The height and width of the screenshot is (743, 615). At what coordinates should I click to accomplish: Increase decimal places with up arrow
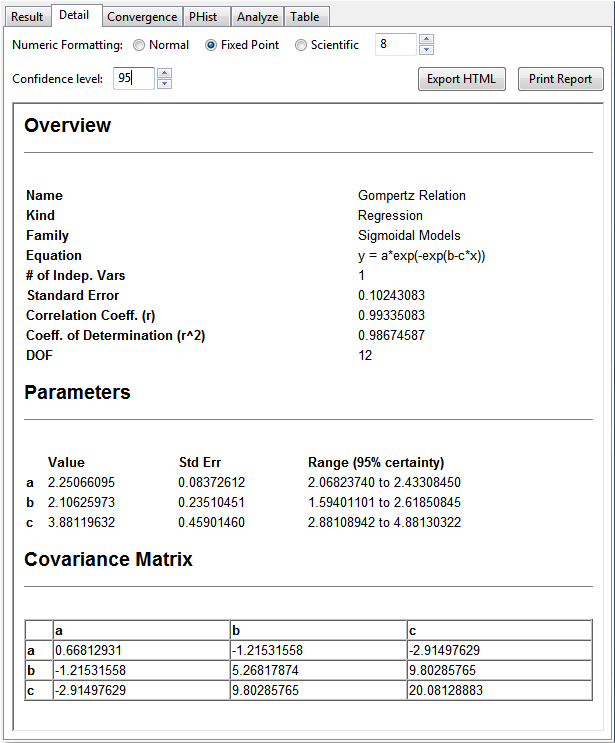pos(426,39)
